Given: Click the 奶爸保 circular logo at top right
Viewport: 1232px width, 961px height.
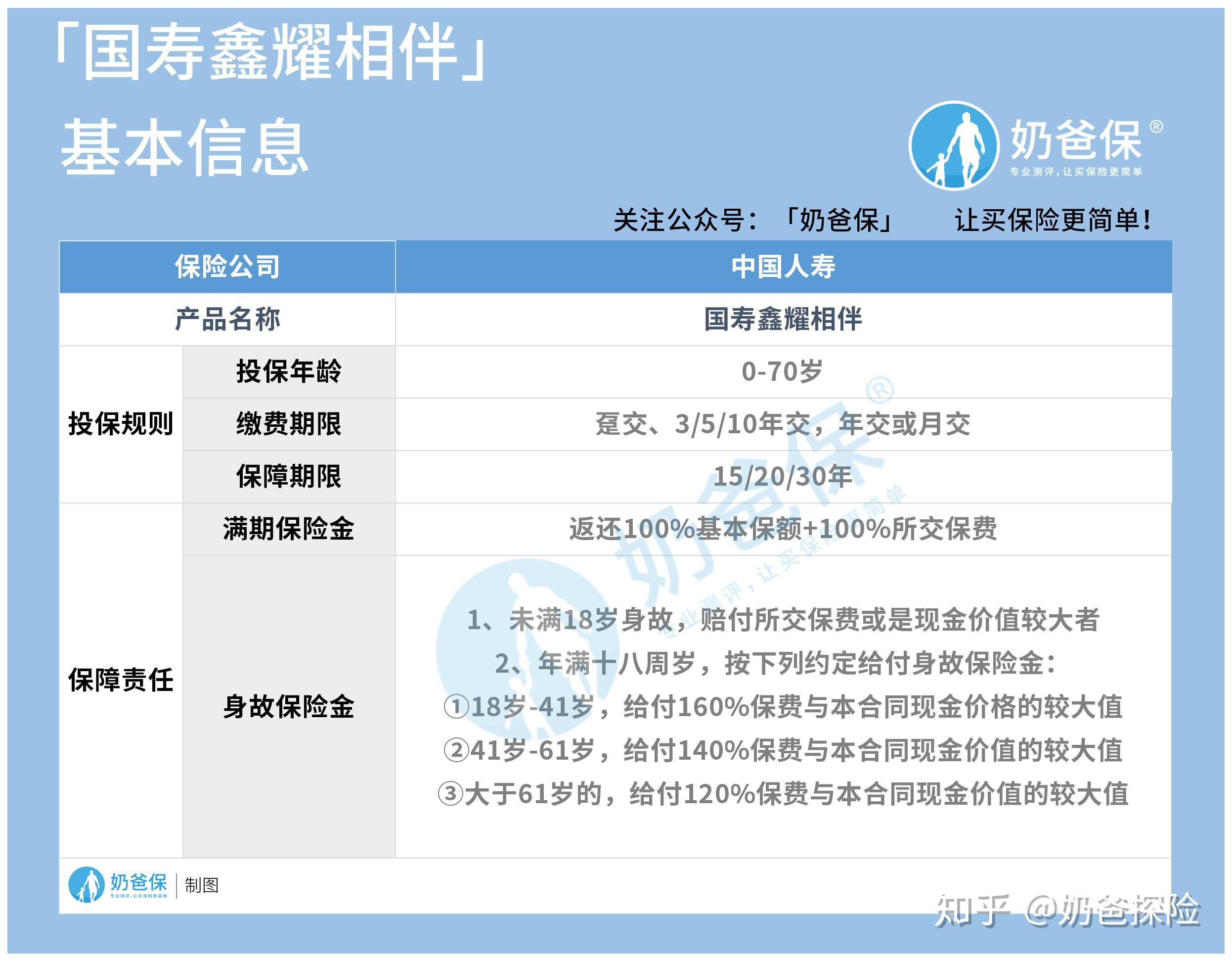Looking at the screenshot, I should click(x=953, y=145).
